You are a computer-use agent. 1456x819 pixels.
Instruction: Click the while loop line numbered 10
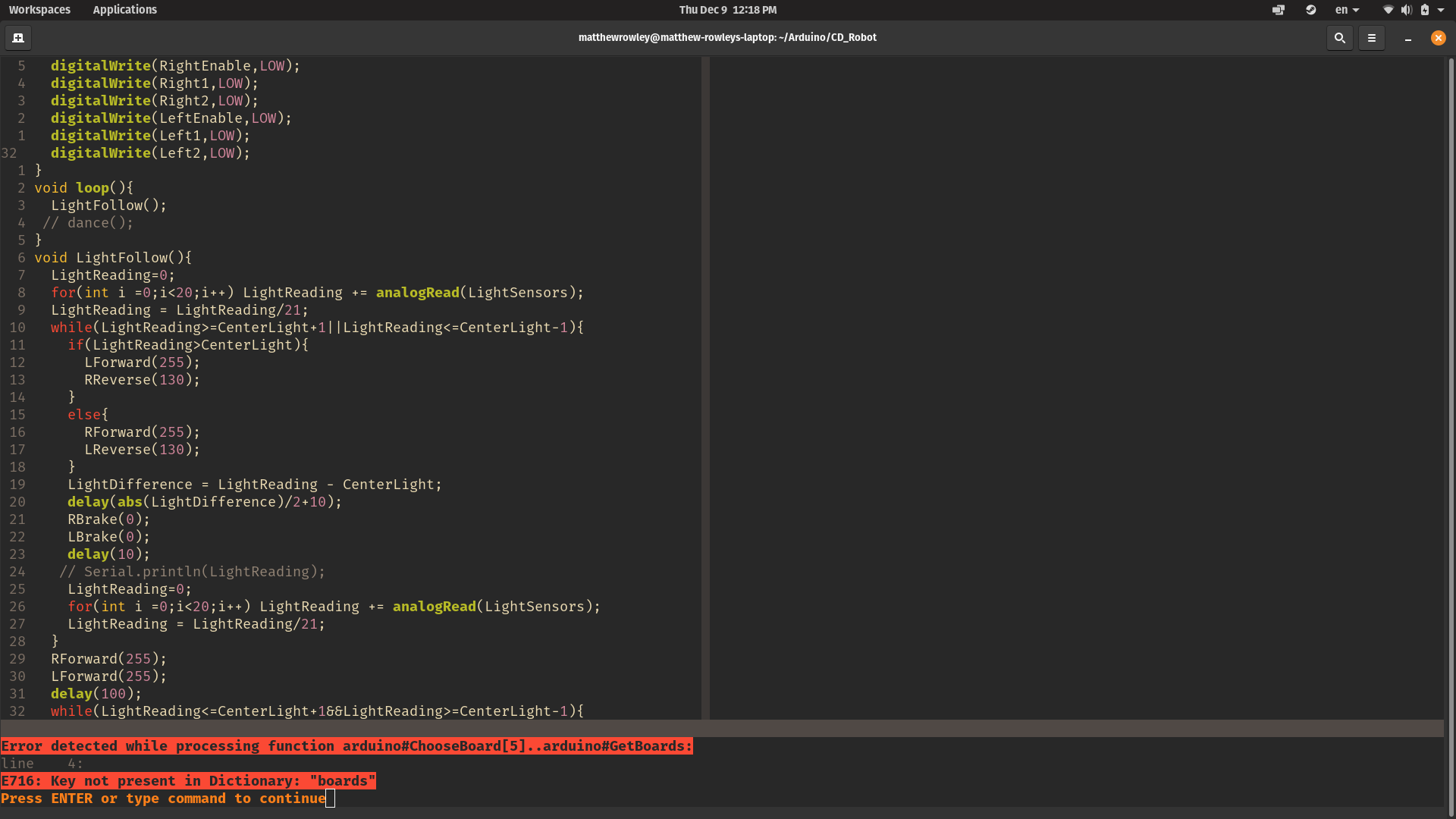click(317, 328)
